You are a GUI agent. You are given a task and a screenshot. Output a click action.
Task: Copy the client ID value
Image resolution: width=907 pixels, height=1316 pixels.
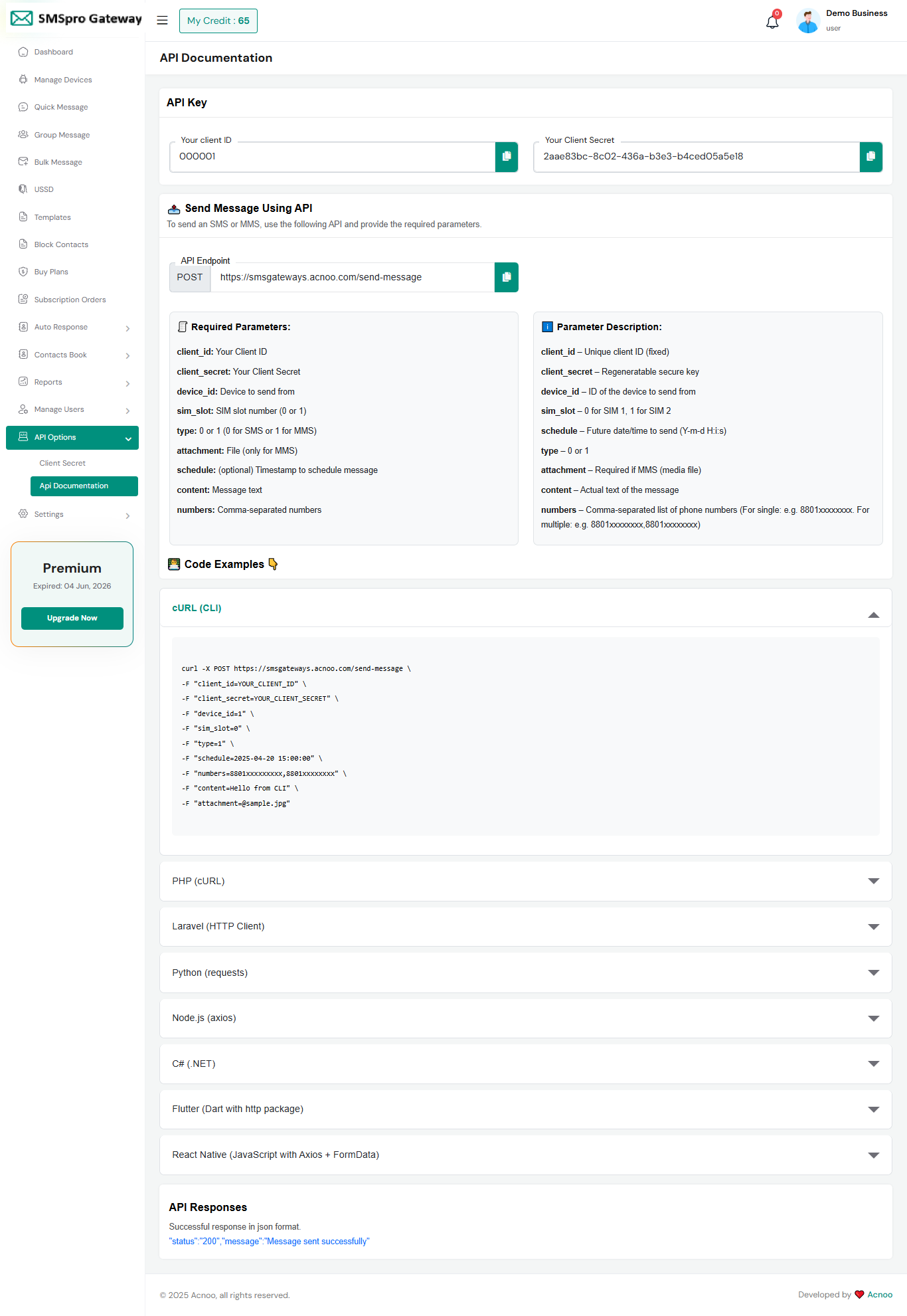(x=506, y=157)
